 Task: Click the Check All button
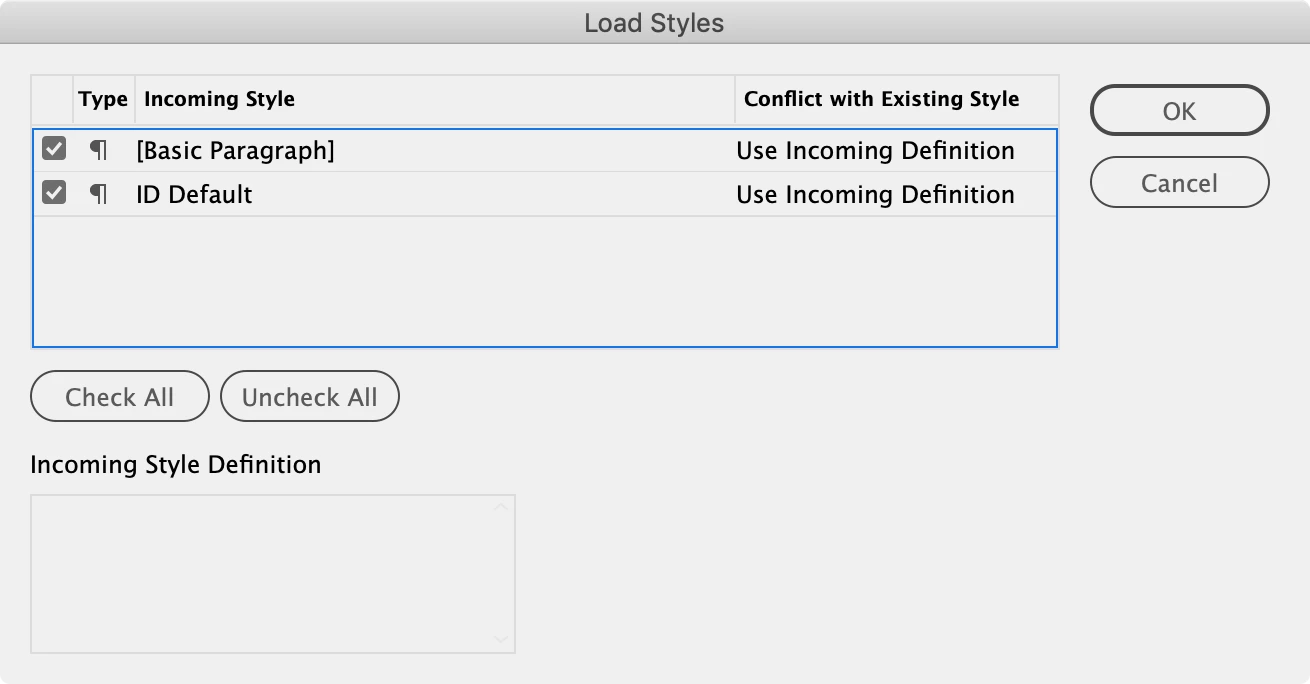tap(120, 397)
